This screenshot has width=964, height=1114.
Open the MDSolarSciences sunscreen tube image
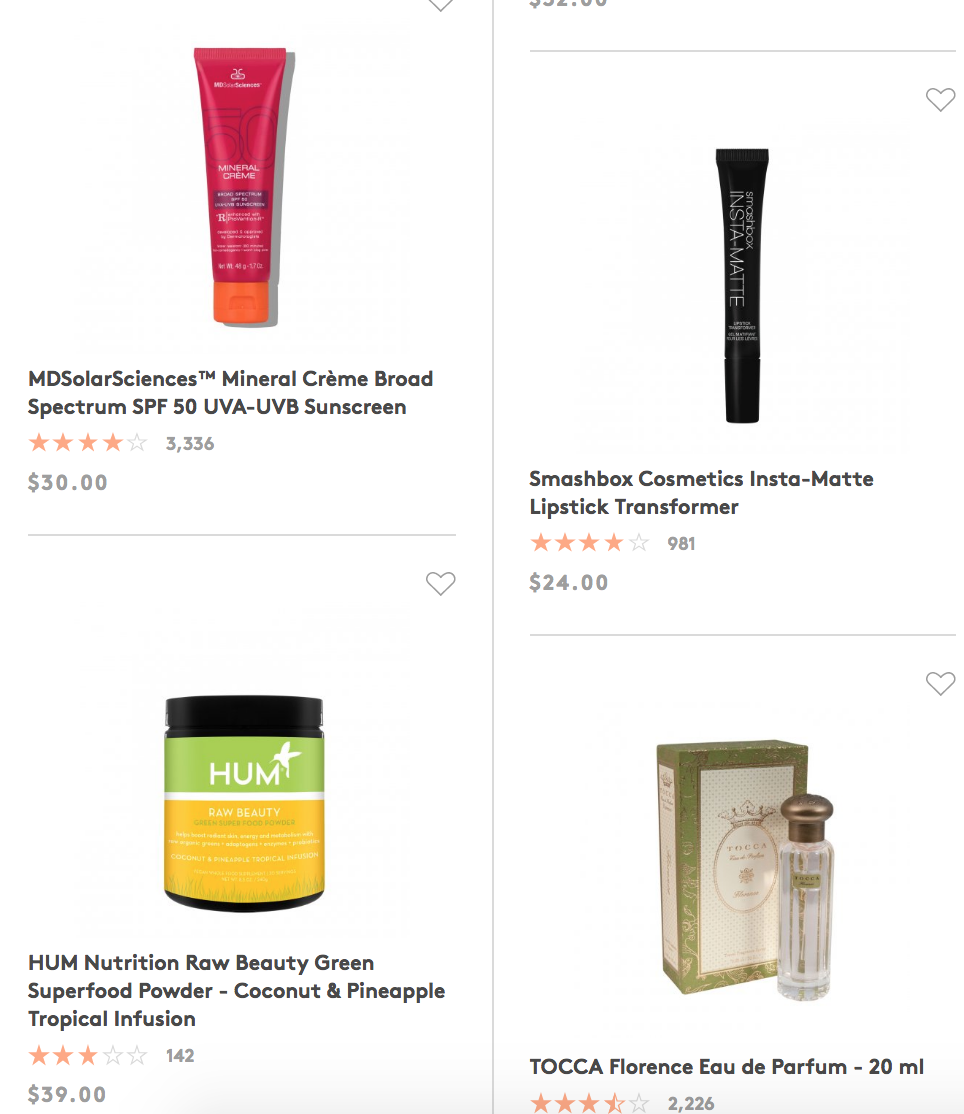(x=242, y=188)
